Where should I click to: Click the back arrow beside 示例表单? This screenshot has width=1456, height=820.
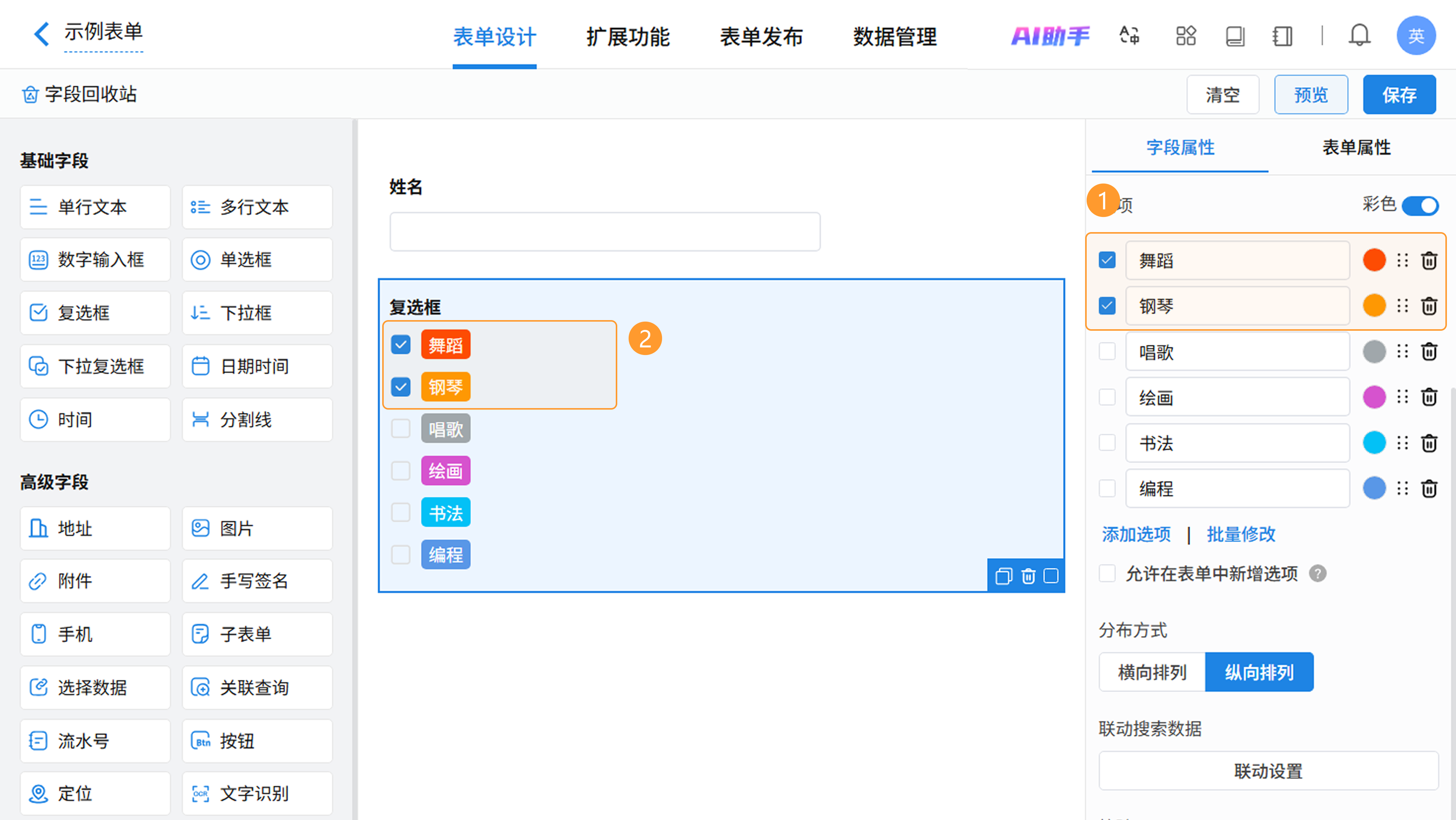(41, 34)
